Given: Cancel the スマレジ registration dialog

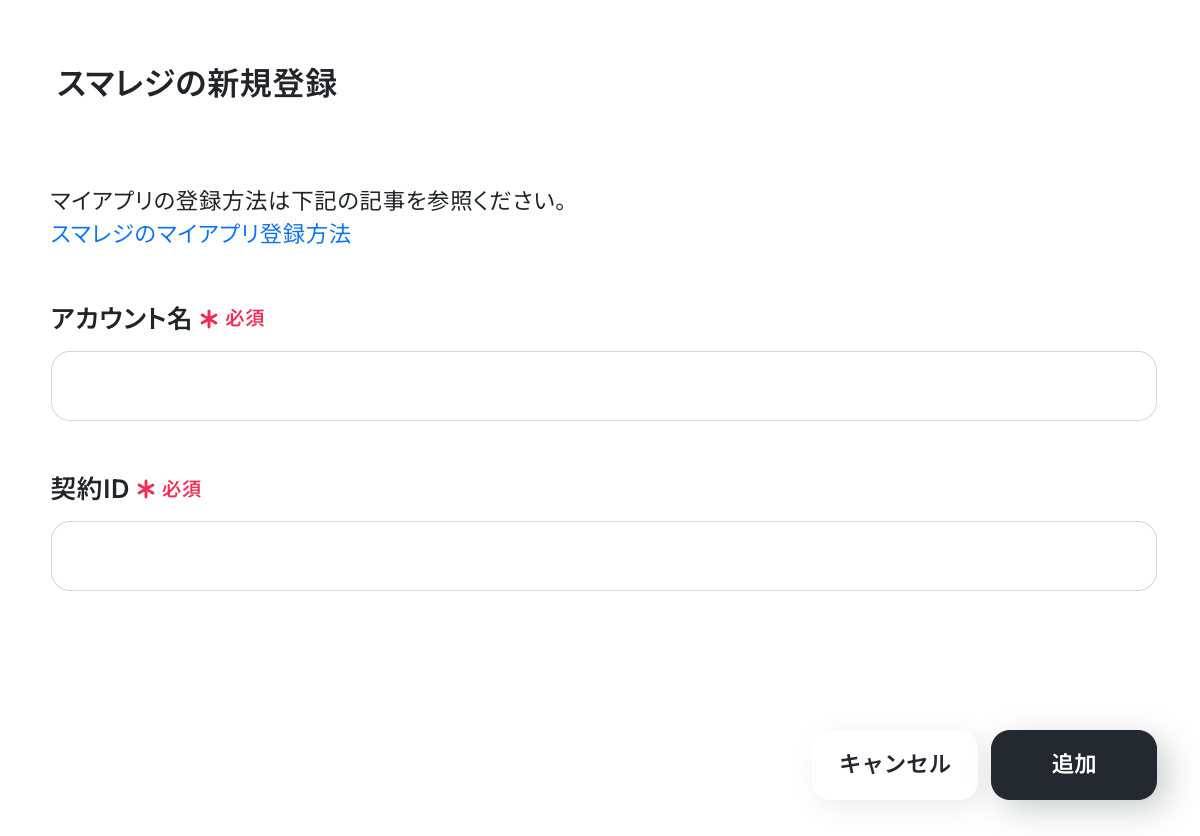Looking at the screenshot, I should point(894,765).
